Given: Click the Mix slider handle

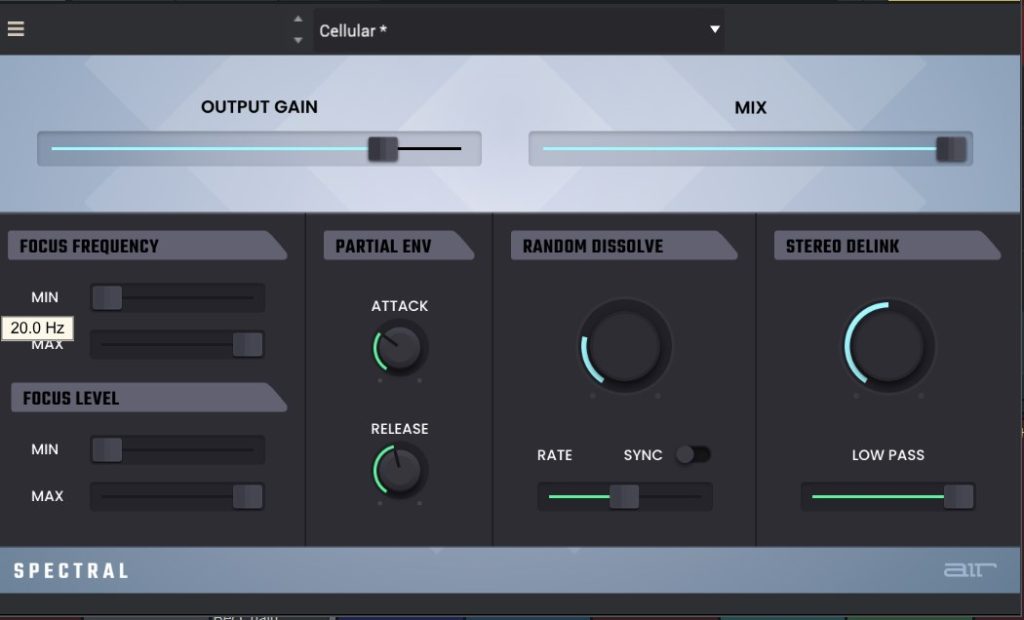Looking at the screenshot, I should pyautogui.click(x=950, y=149).
